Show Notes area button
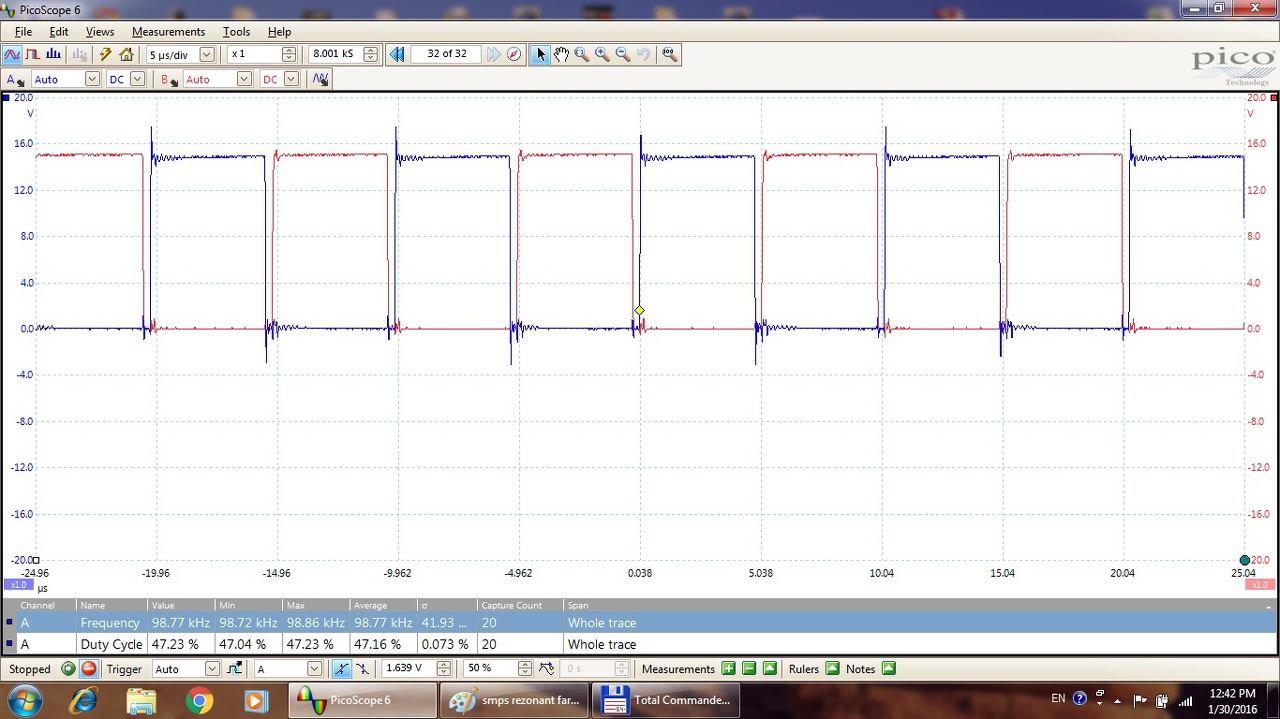Viewport: 1280px width, 719px height. [x=888, y=669]
